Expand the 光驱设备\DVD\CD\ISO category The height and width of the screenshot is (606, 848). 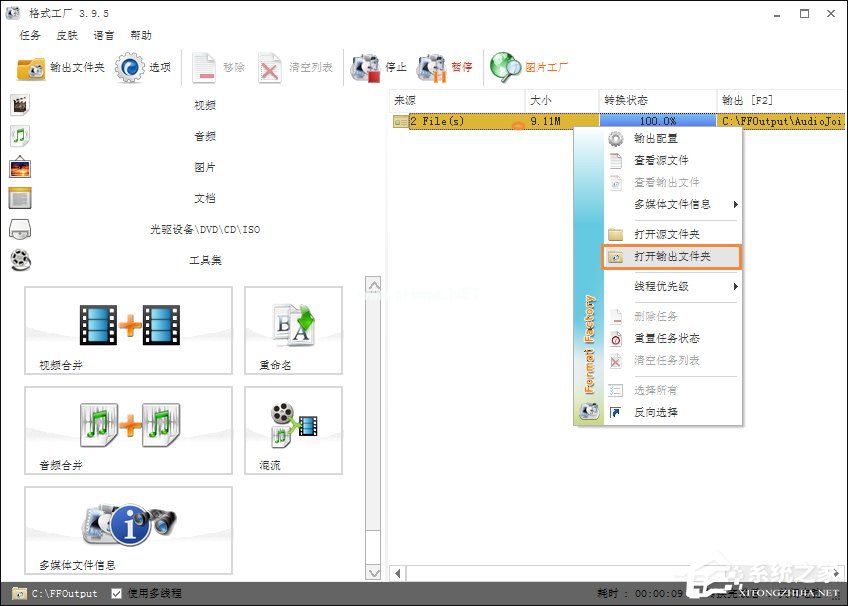[204, 229]
